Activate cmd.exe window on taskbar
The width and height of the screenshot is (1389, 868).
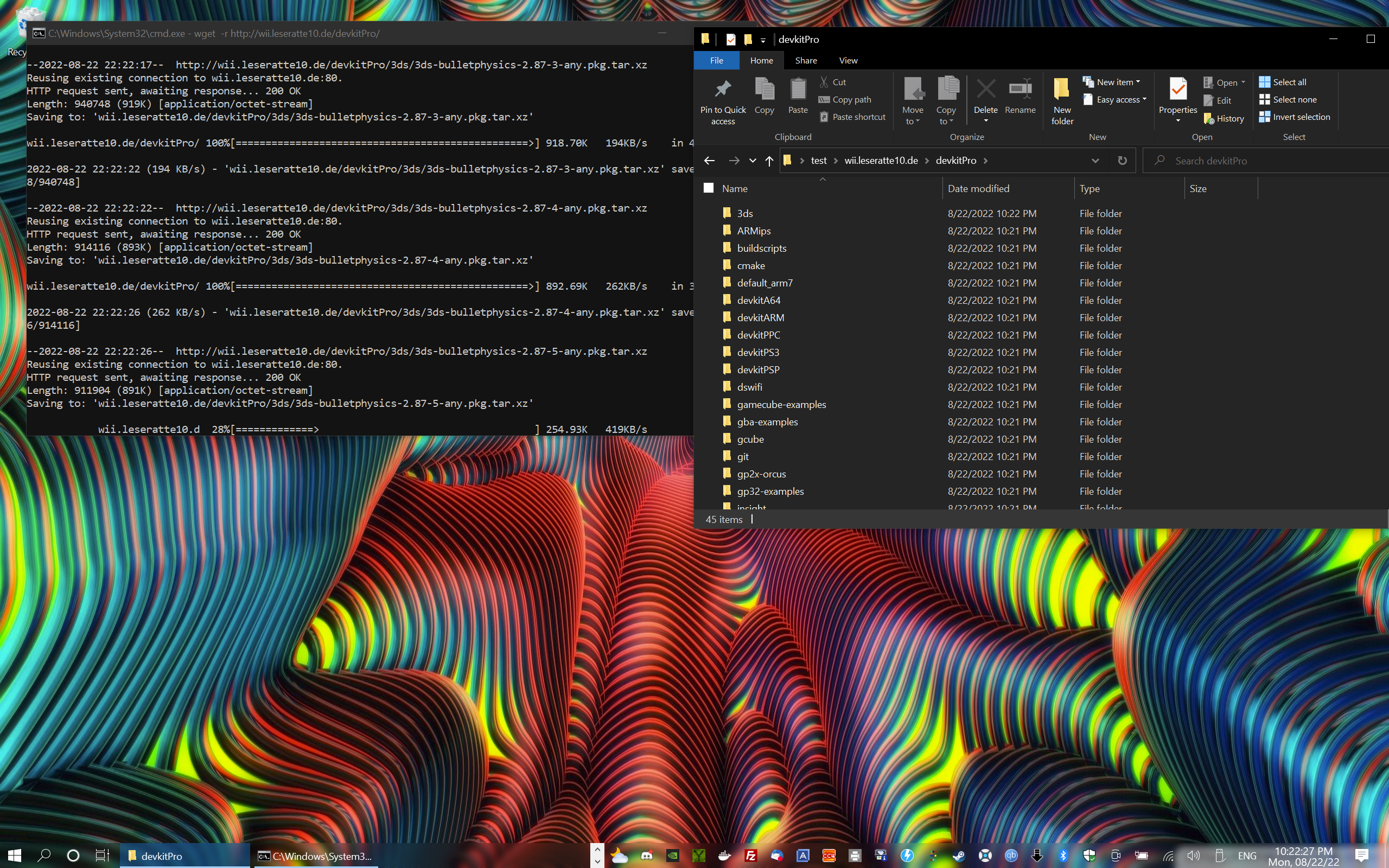(315, 856)
